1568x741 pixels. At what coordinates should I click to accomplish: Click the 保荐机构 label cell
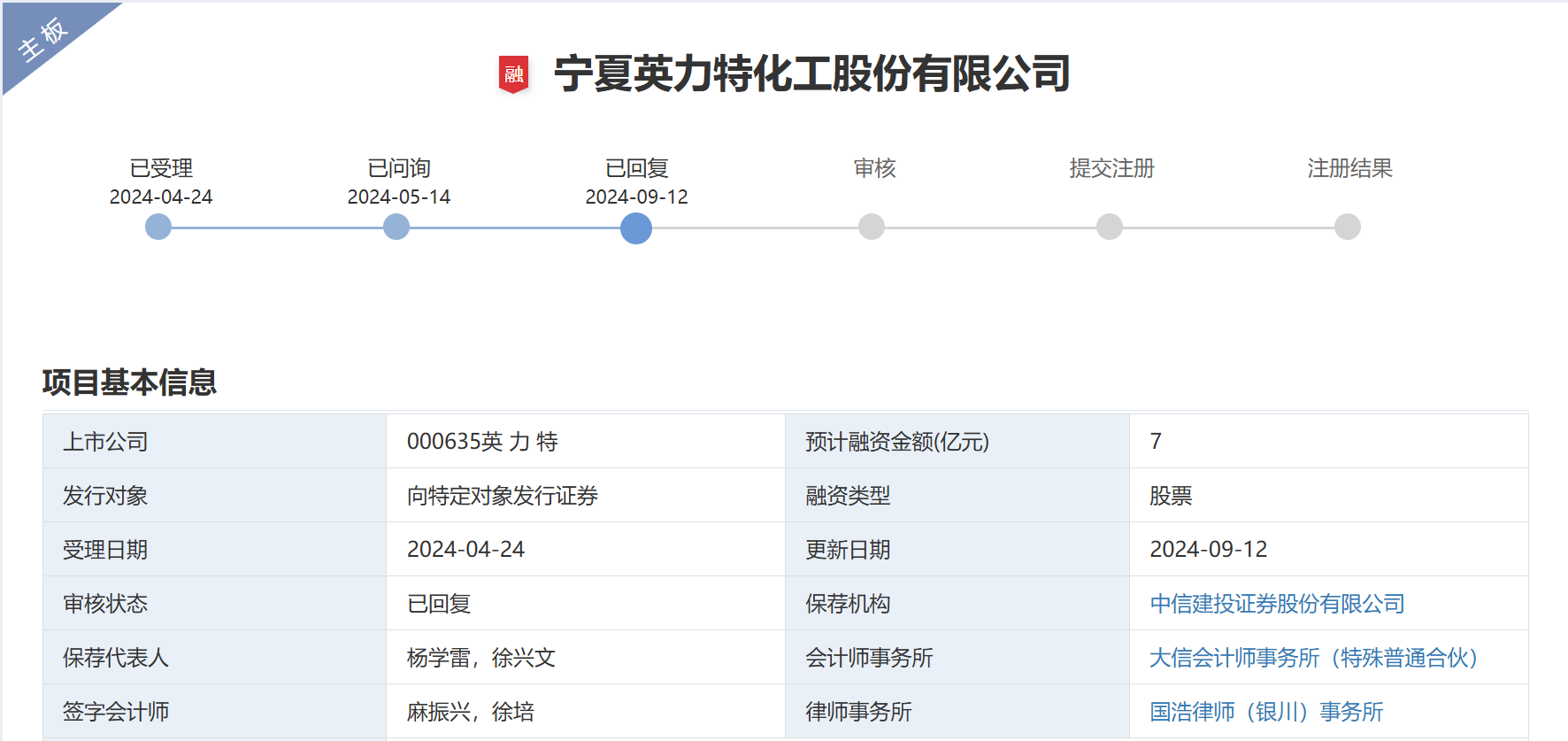957,603
